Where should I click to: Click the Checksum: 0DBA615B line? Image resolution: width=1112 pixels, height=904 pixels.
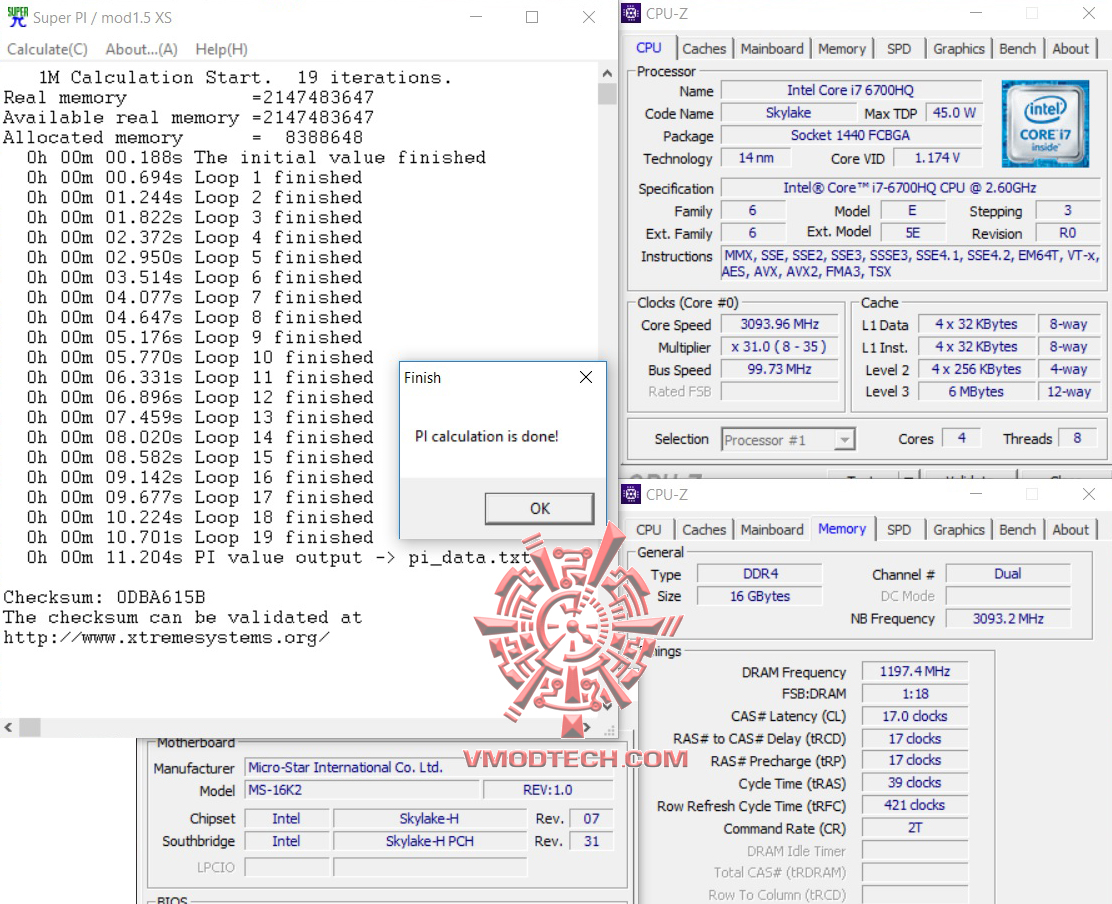click(x=104, y=598)
